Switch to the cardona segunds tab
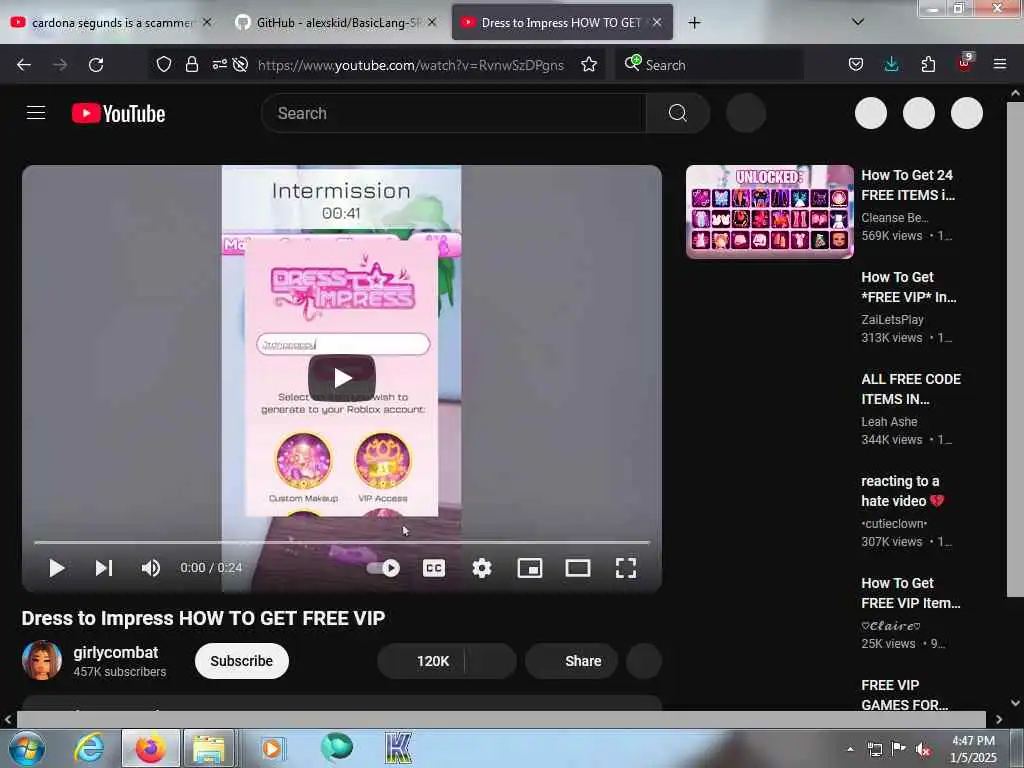 (x=111, y=22)
